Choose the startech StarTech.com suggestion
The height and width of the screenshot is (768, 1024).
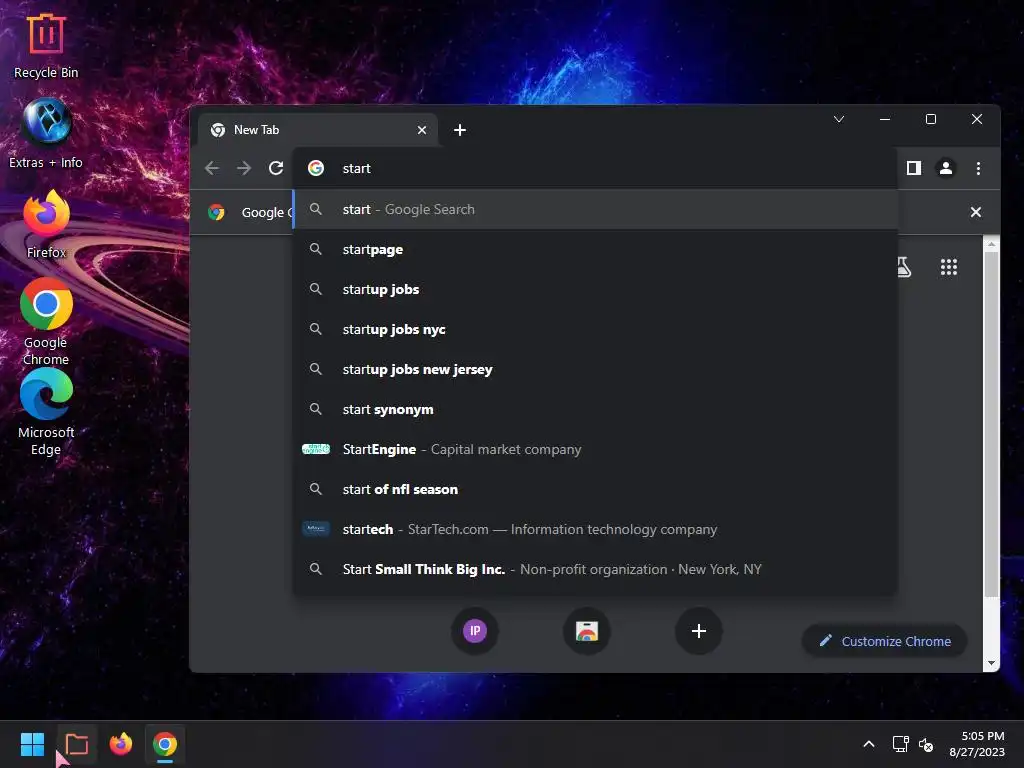point(596,530)
